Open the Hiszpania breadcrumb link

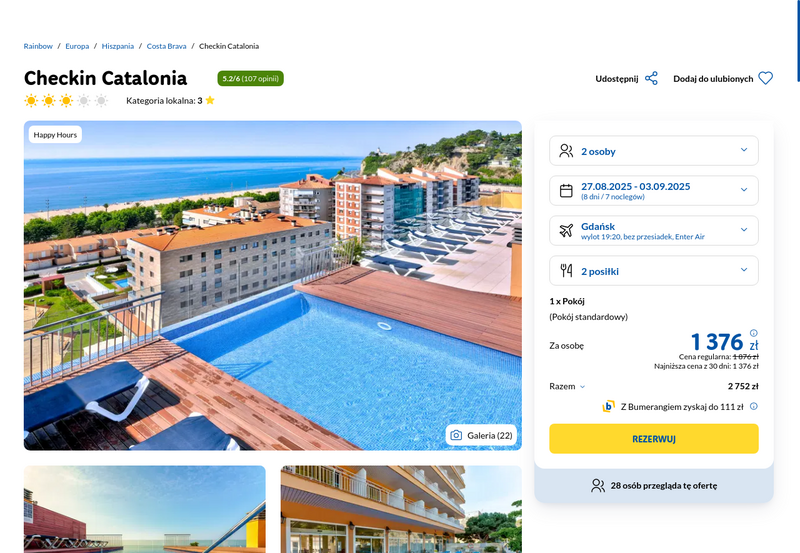(117, 46)
